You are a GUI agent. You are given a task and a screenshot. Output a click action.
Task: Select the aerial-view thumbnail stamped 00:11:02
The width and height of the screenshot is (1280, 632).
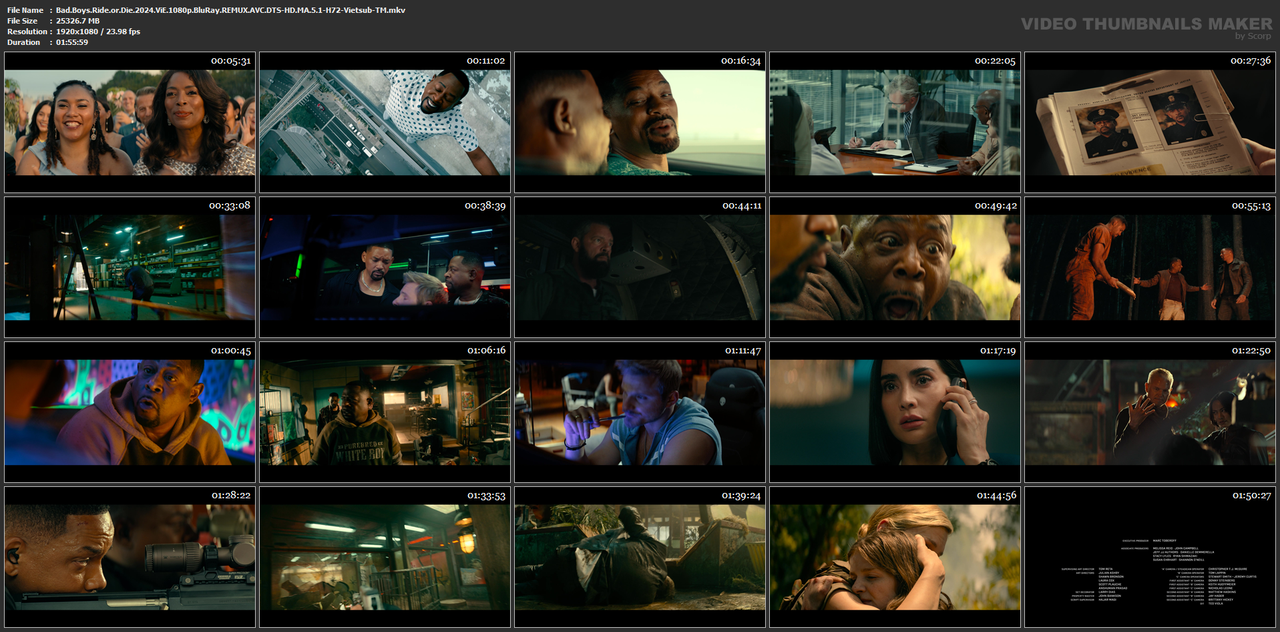[385, 122]
